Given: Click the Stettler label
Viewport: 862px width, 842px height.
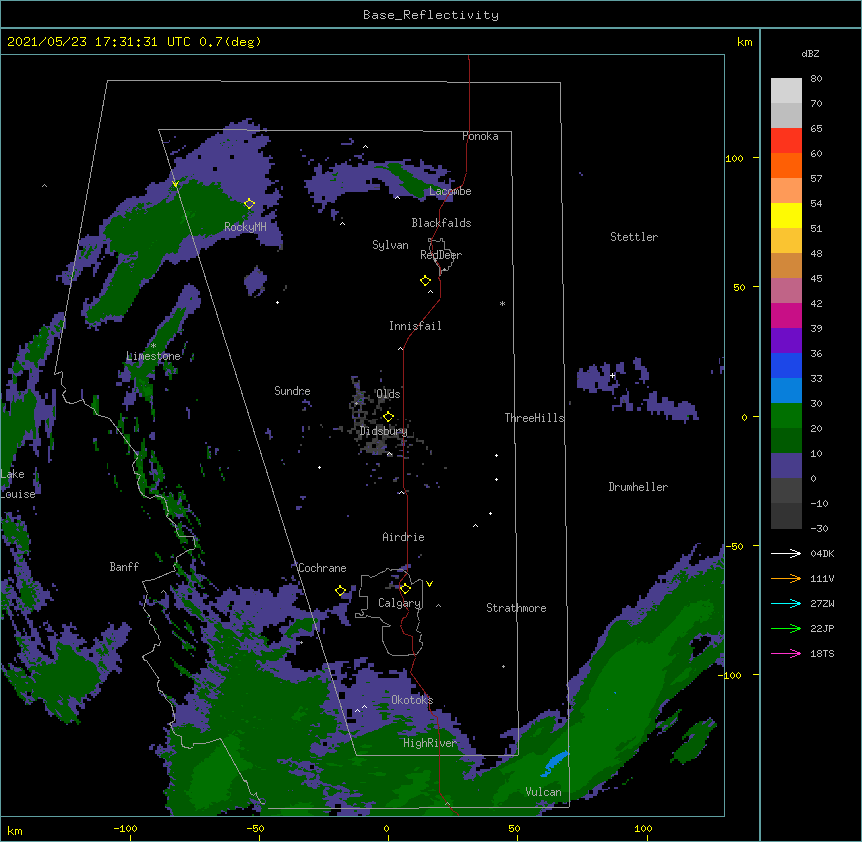Looking at the screenshot, I should click(x=633, y=237).
